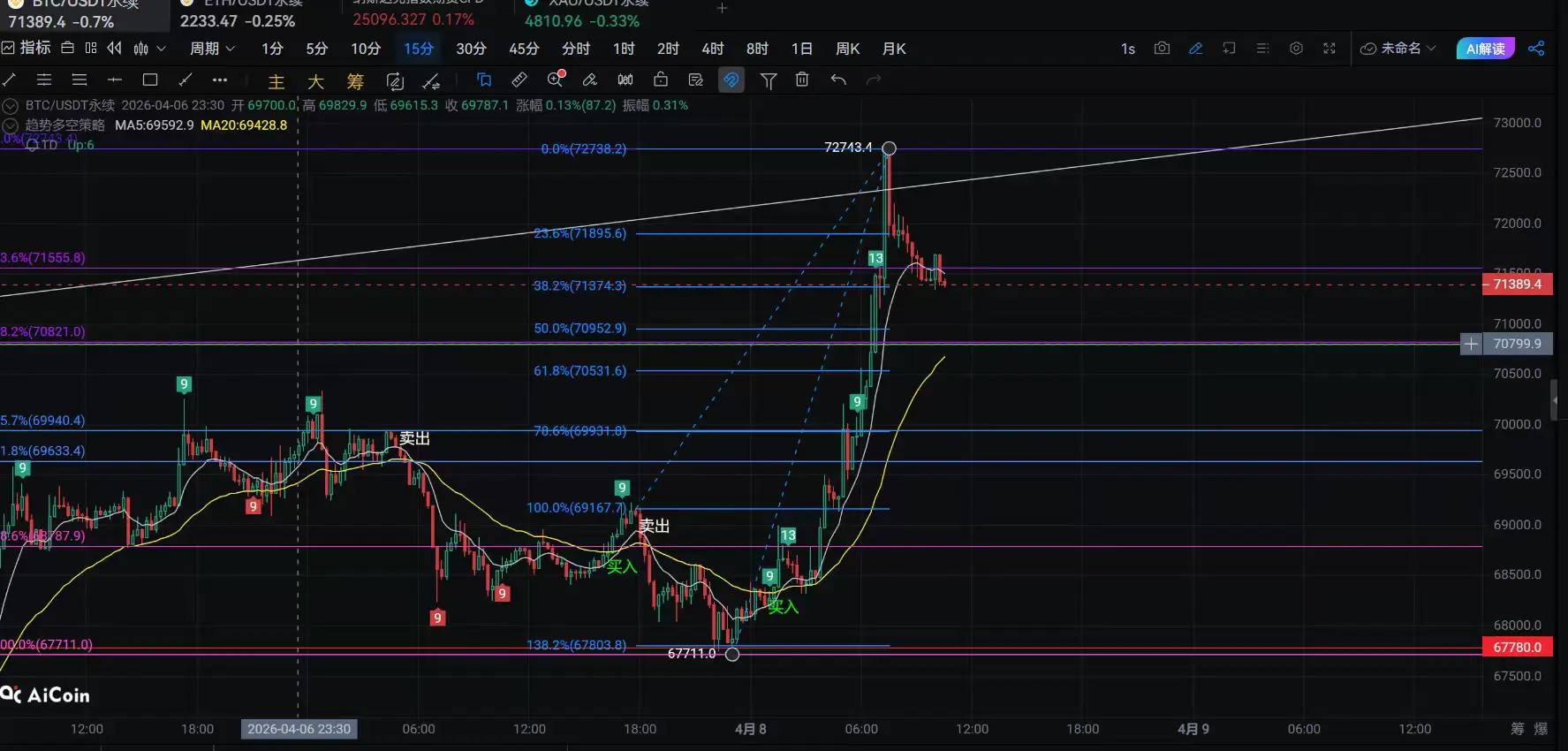Click the pencil-in-rotating-square drawing icon
Viewport: 1568px width, 751px height.
pyautogui.click(x=395, y=81)
